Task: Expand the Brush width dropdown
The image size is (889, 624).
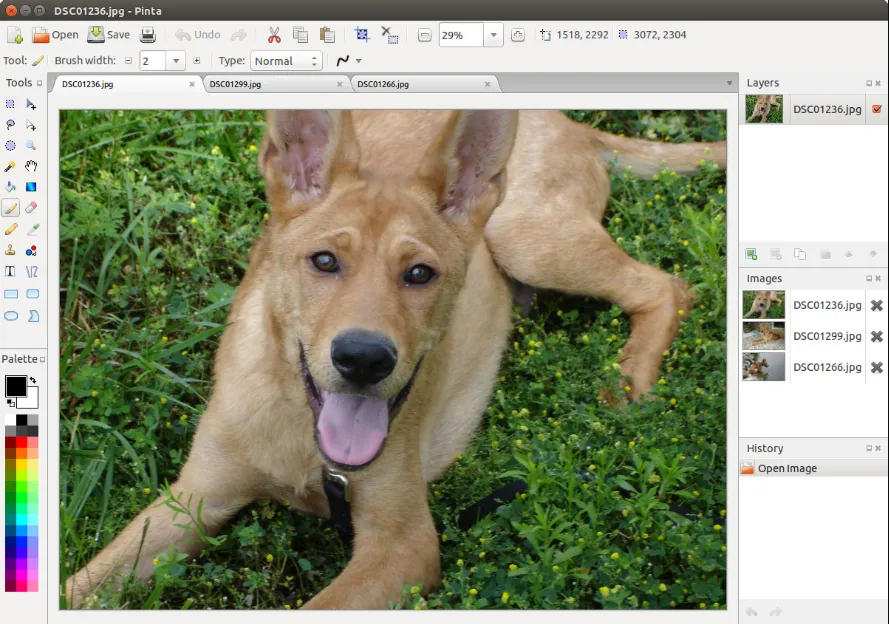Action: (177, 60)
